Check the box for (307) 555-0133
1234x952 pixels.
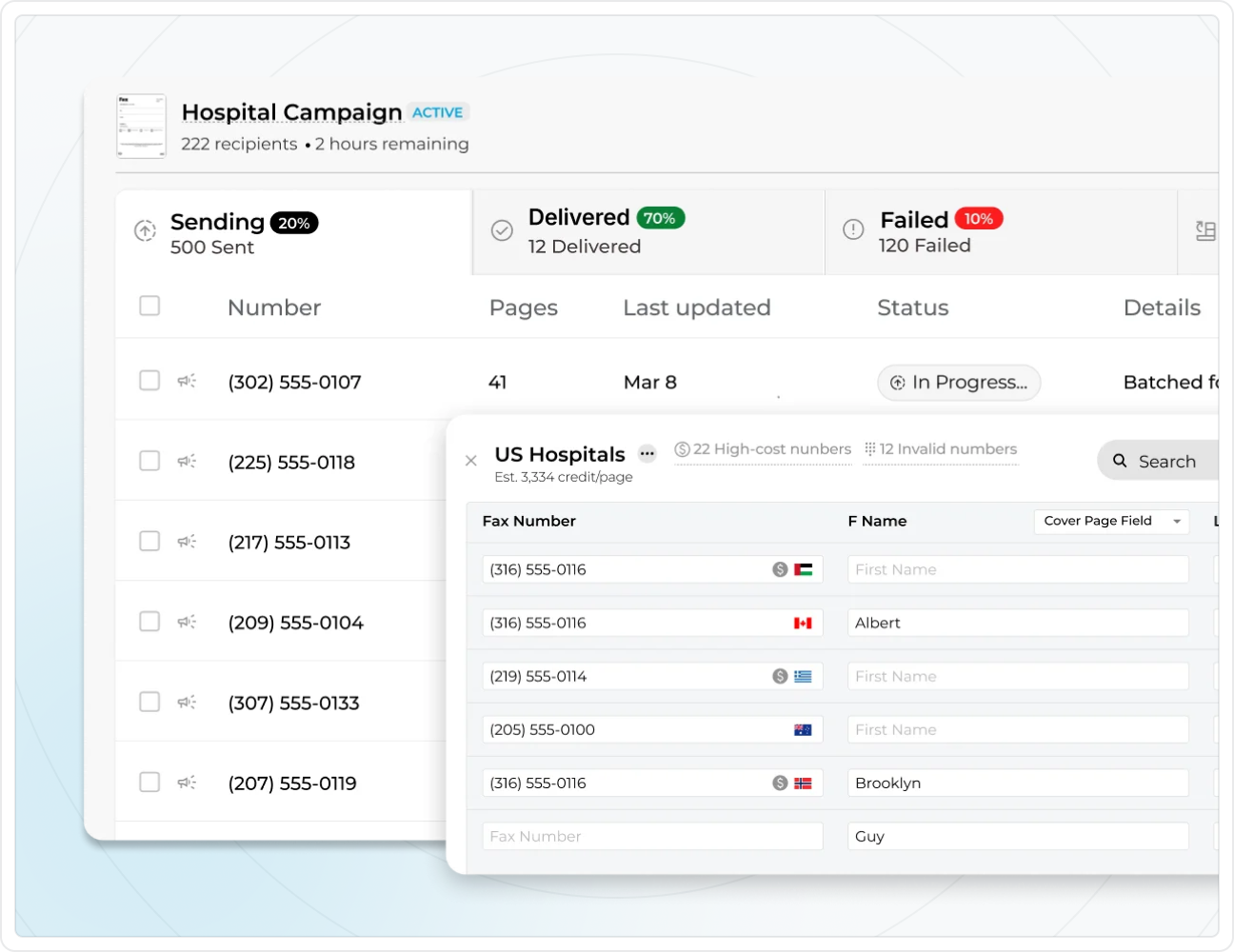pos(149,702)
